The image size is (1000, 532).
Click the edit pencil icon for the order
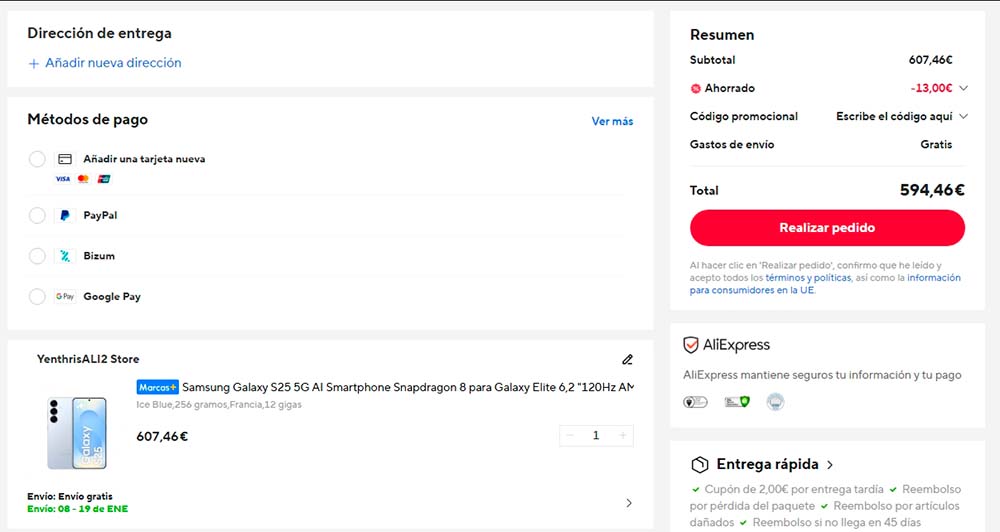(627, 359)
